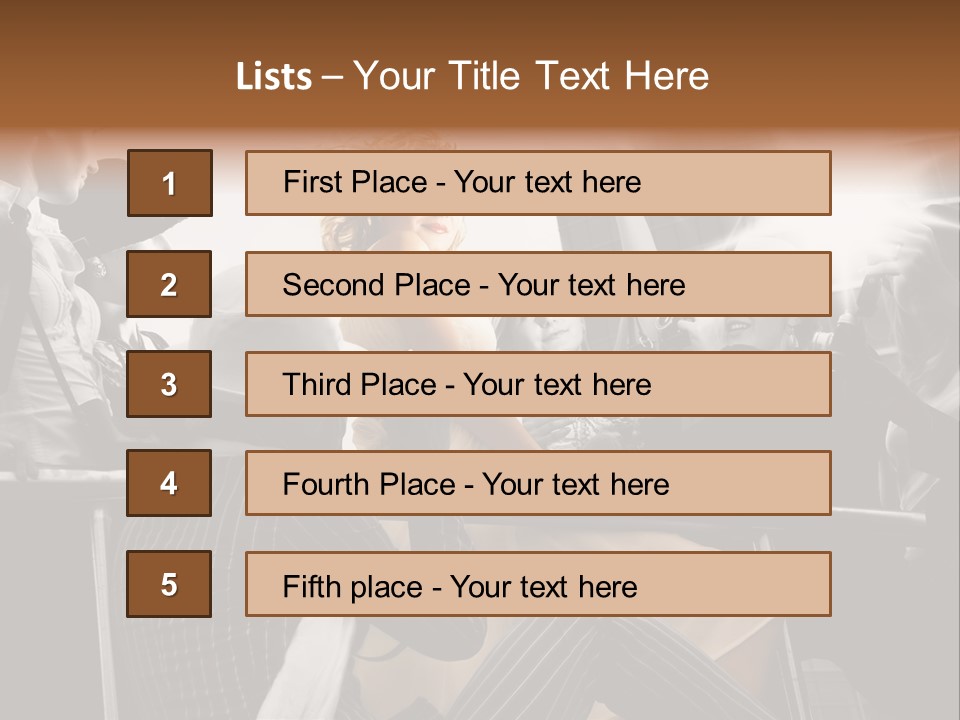Click the slide title text
The height and width of the screenshot is (720, 960).
472,76
